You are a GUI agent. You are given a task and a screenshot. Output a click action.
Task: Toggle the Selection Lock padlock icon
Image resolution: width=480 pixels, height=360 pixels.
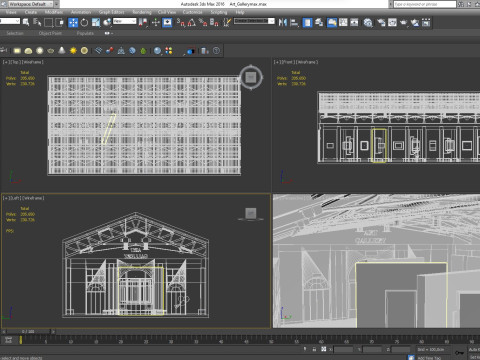[x=314, y=349]
